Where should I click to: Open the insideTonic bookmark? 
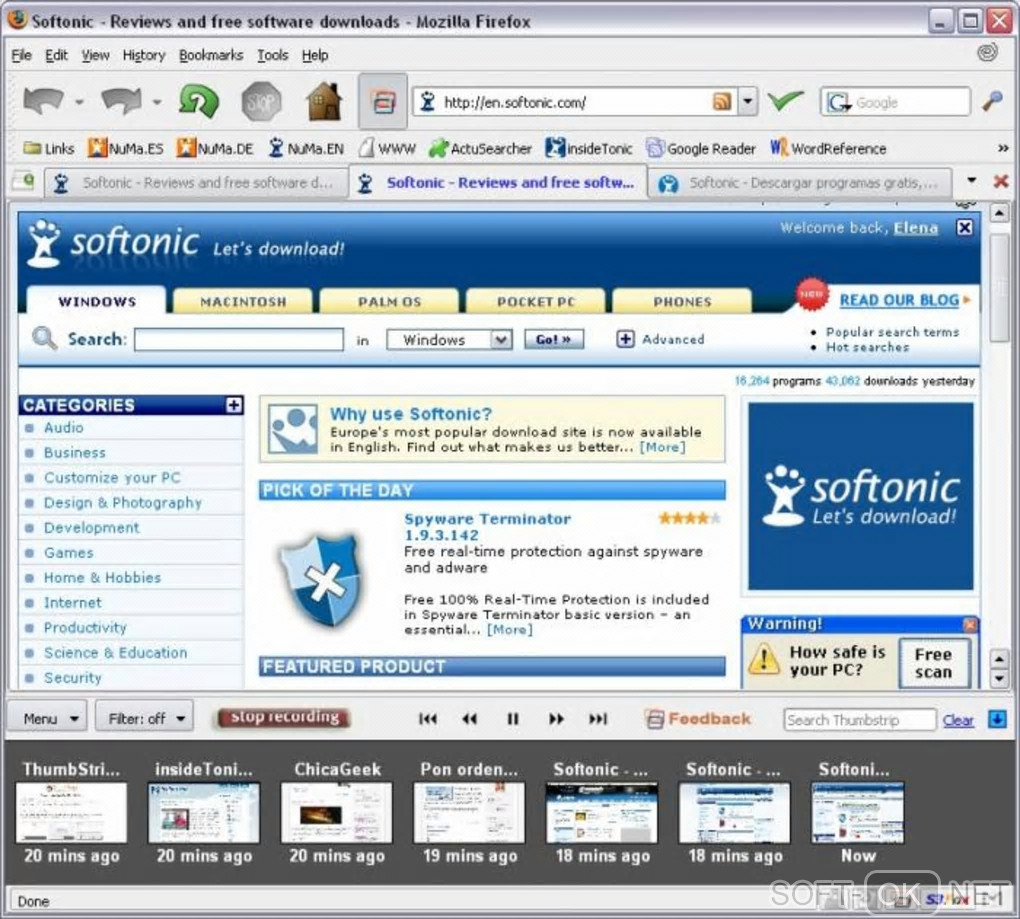589,148
